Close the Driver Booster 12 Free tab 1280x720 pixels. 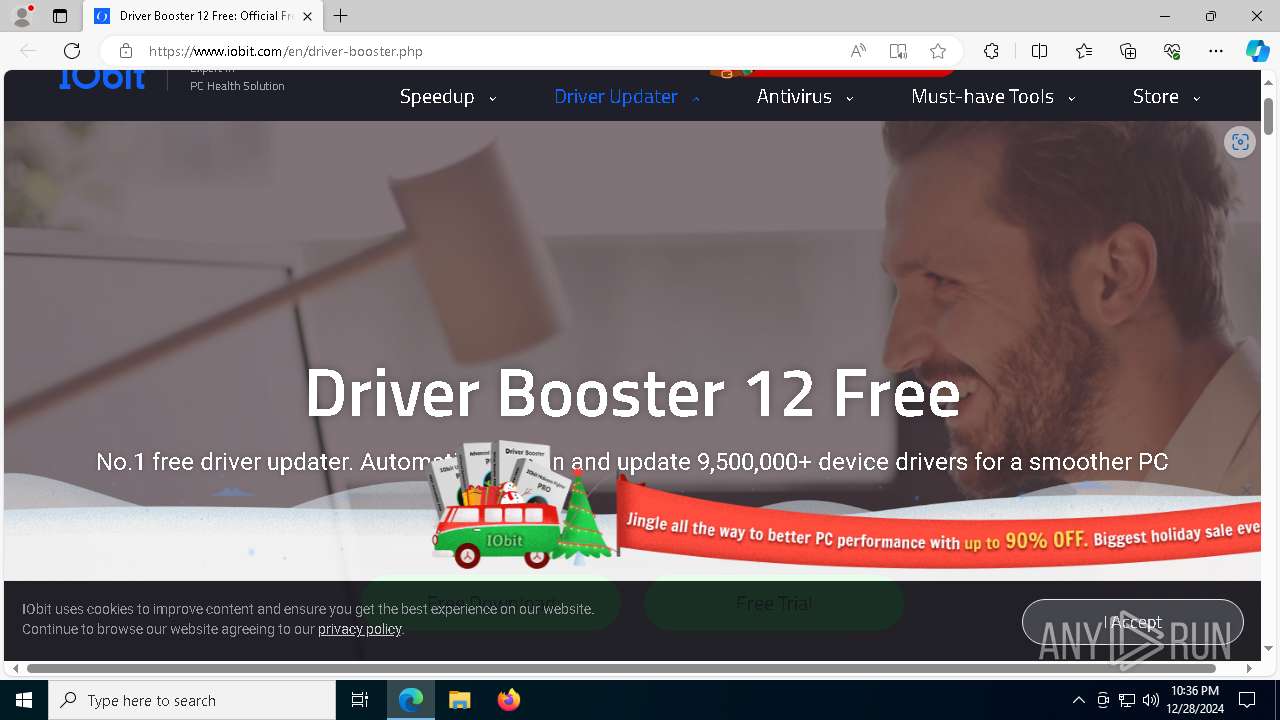307,16
